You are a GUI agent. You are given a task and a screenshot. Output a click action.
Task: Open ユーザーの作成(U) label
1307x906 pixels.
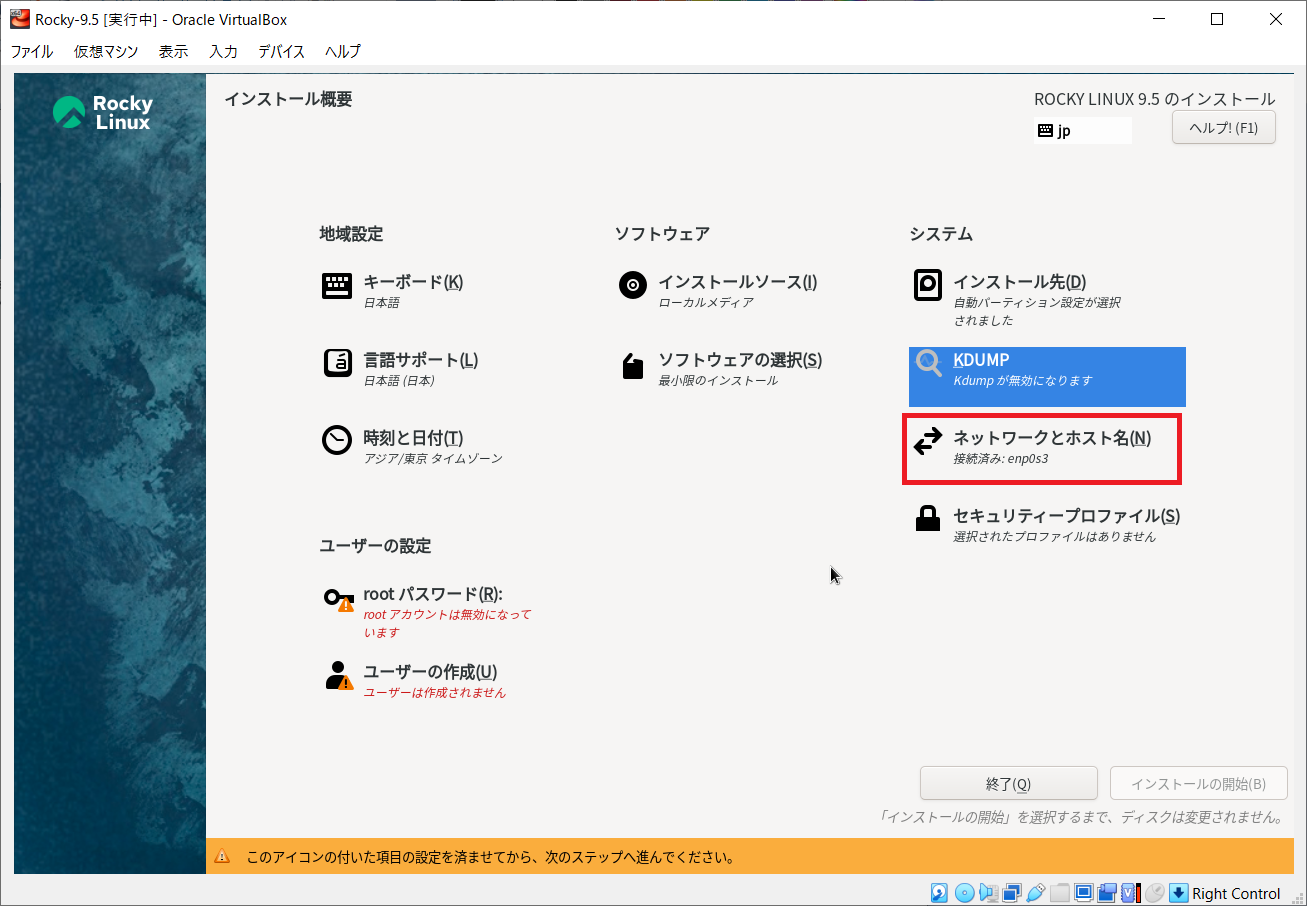click(430, 672)
